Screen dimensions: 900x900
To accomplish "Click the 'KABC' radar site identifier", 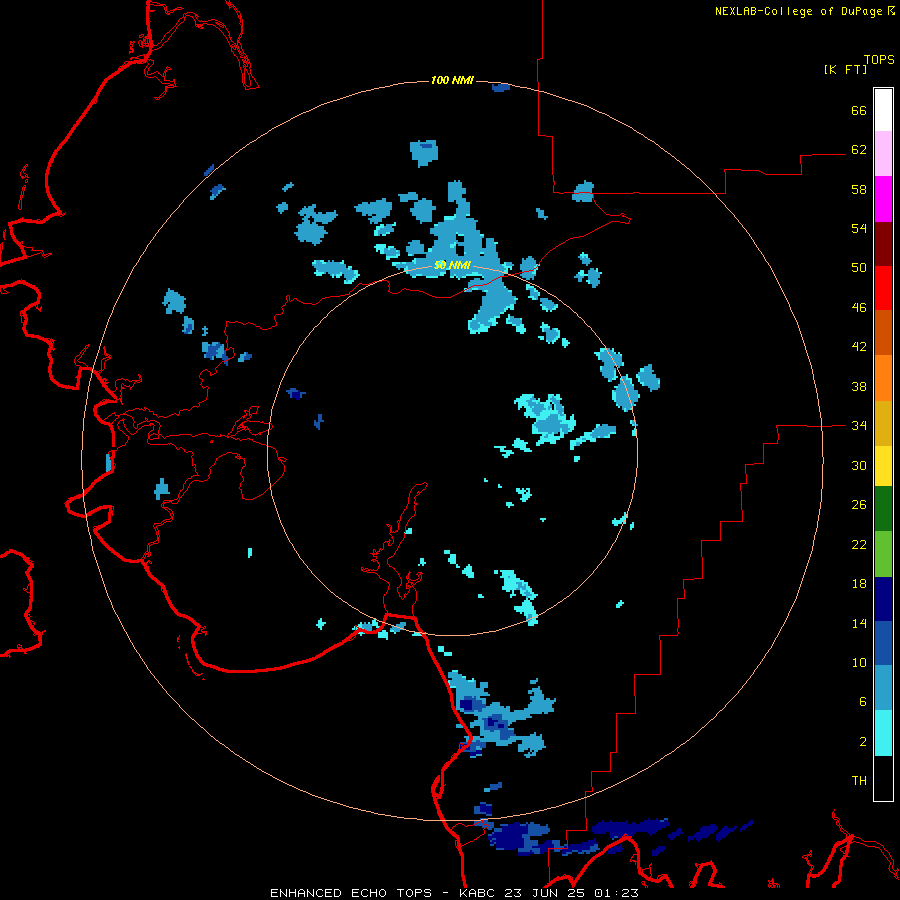I will 478,893.
